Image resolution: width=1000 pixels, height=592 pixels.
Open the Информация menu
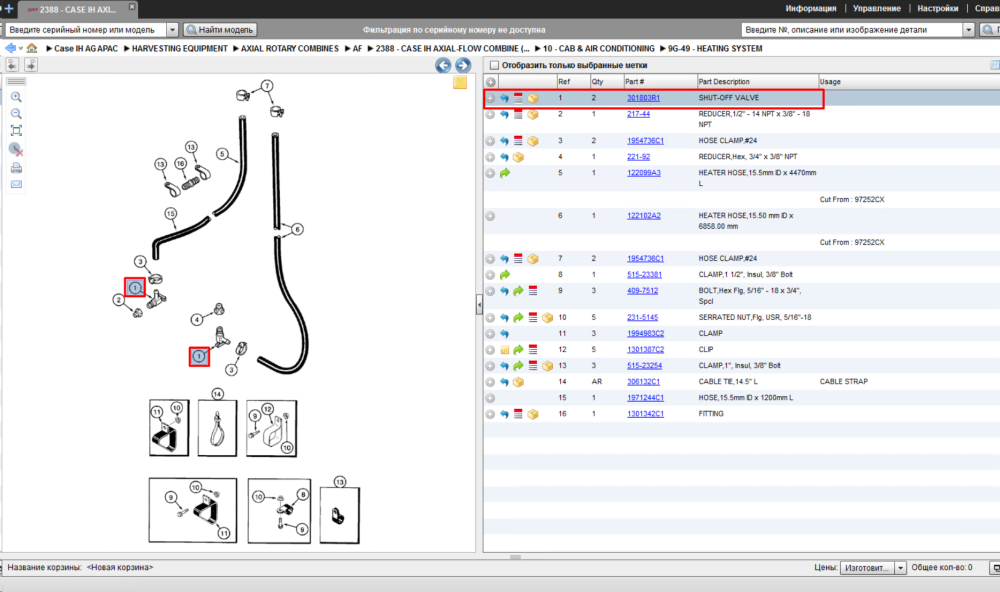[811, 8]
